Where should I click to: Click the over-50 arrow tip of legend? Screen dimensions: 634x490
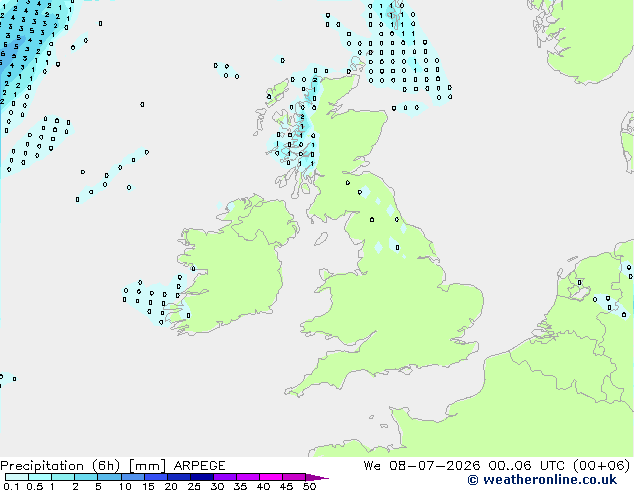[317, 477]
